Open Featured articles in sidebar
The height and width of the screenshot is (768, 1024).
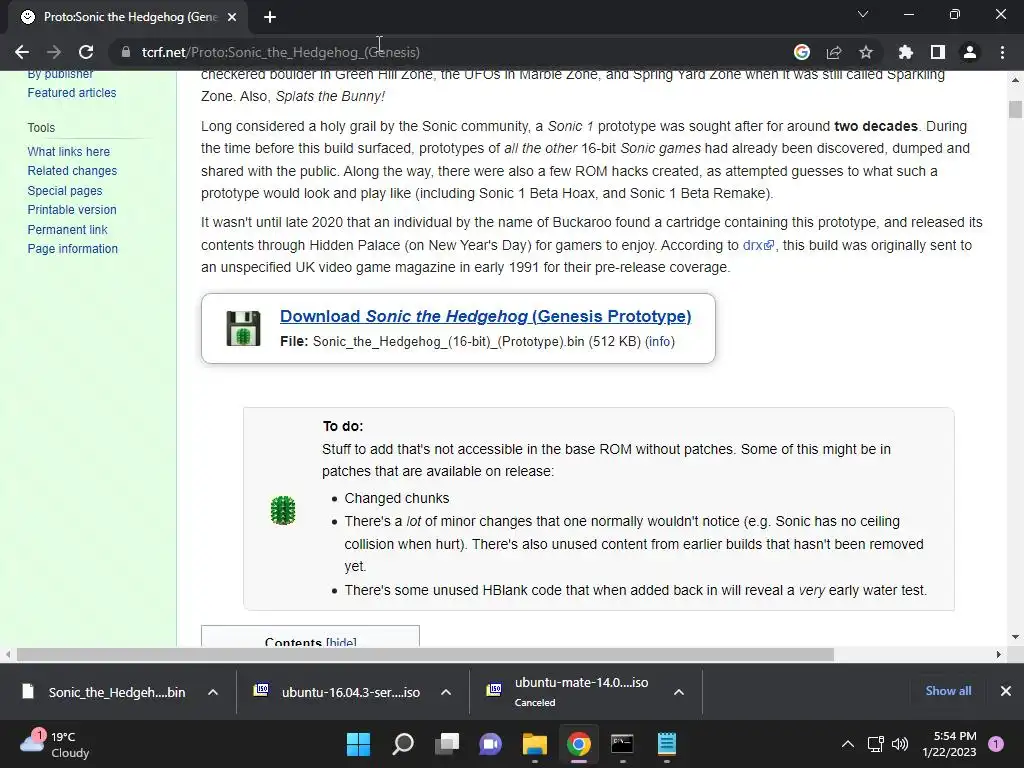click(72, 93)
